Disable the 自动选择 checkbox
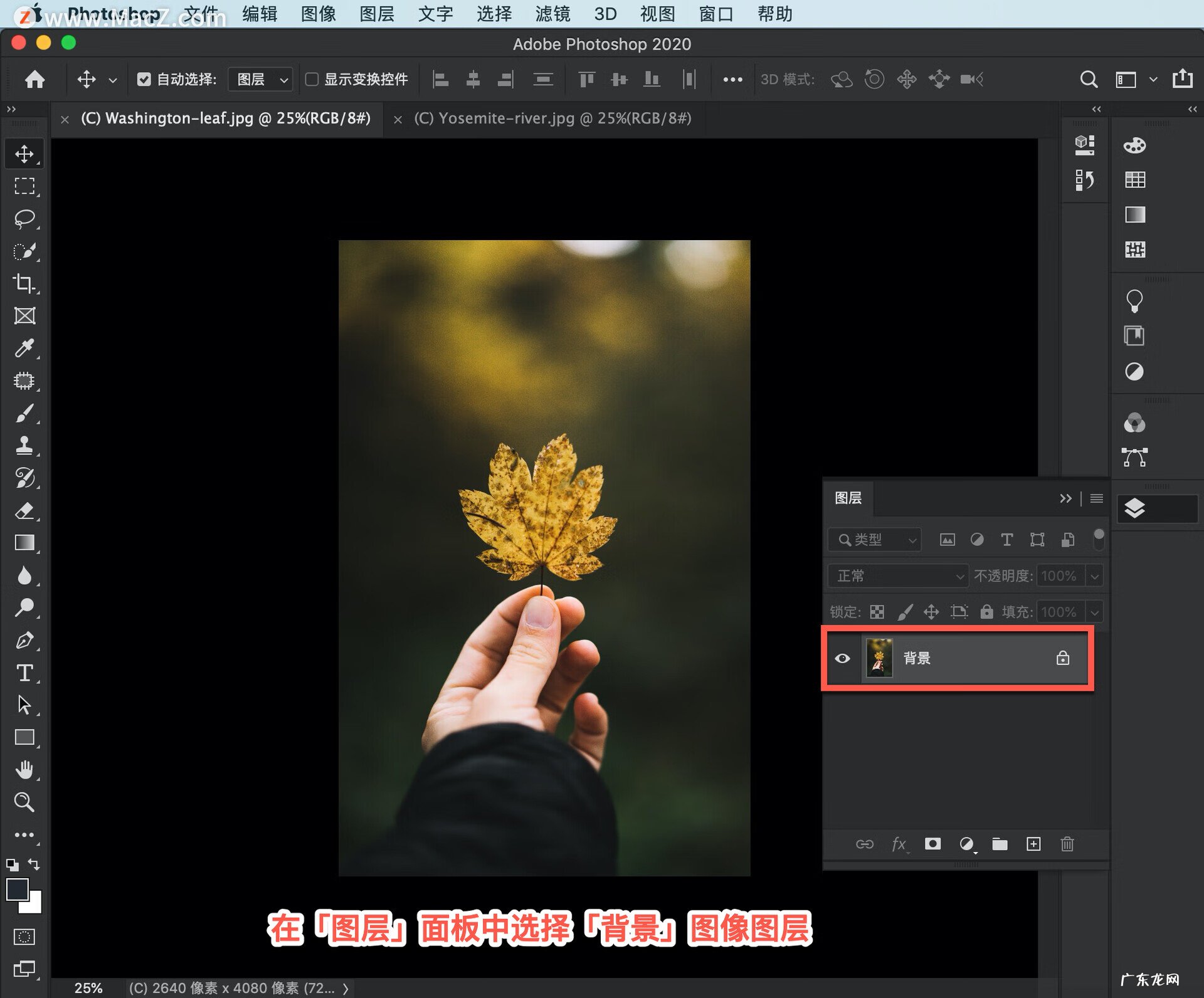 tap(145, 79)
